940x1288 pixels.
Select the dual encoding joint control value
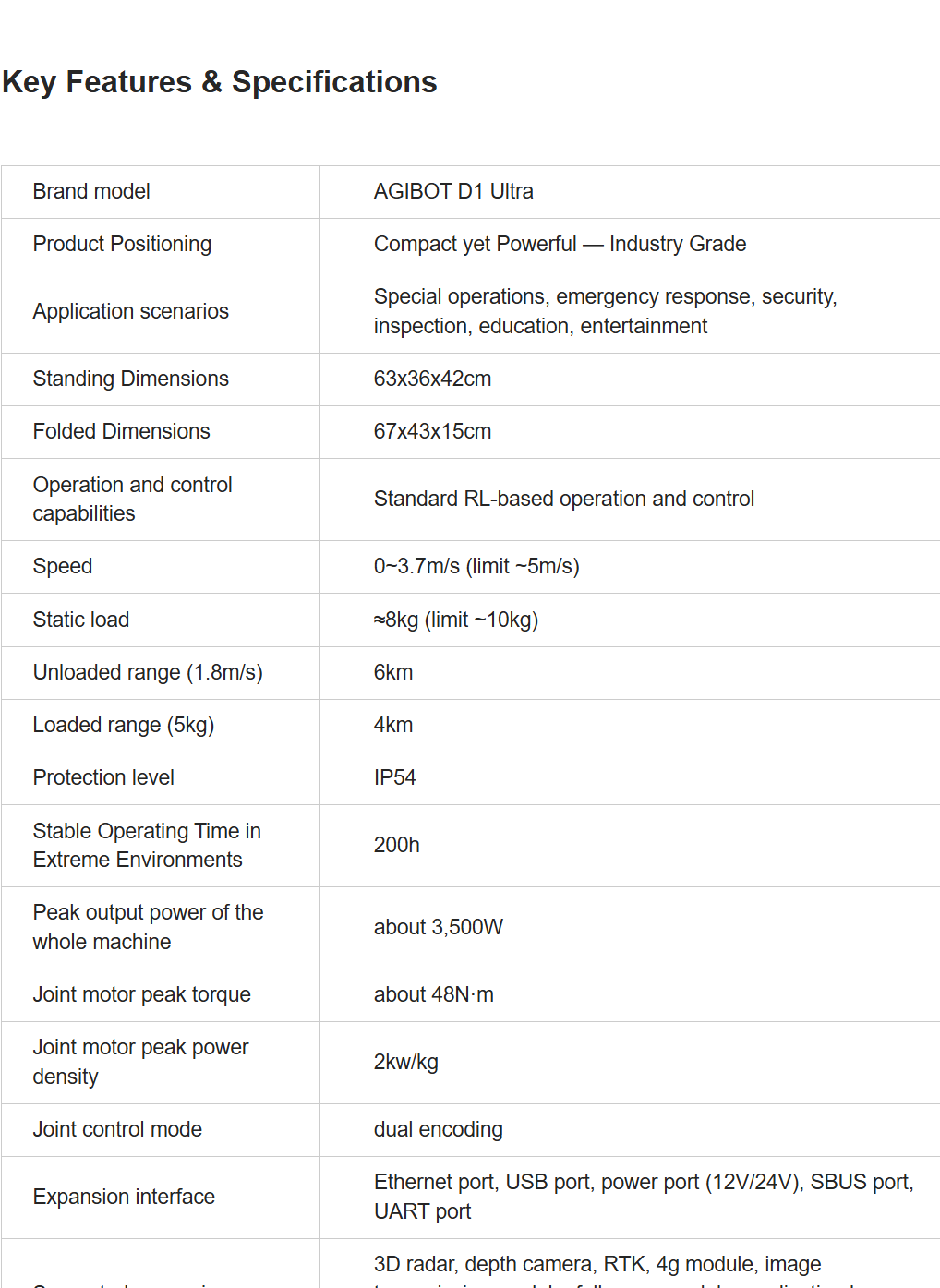[x=438, y=1129]
